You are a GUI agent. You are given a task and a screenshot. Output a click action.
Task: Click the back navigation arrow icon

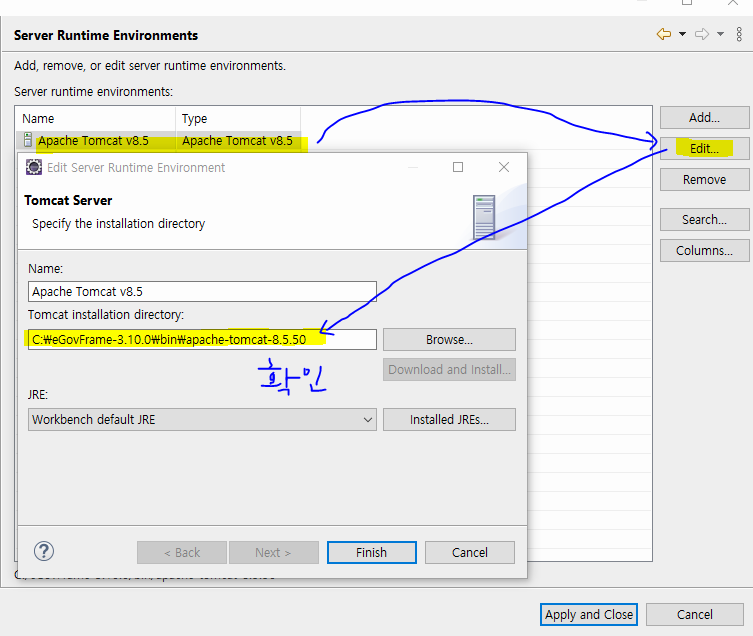pyautogui.click(x=664, y=34)
